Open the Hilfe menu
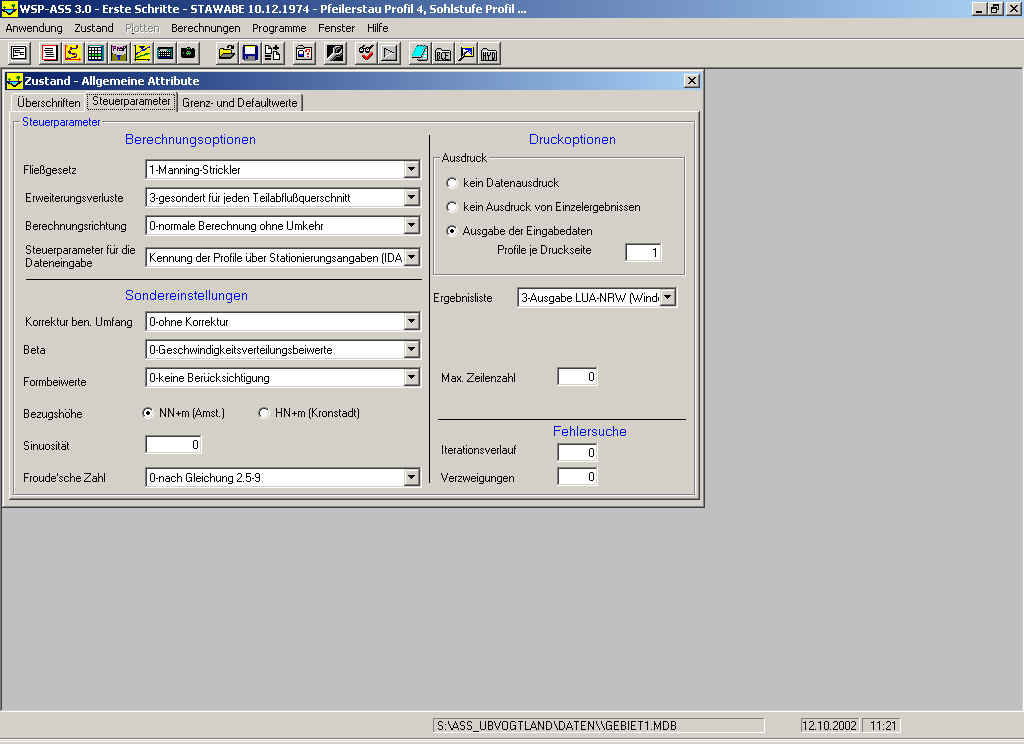This screenshot has width=1024, height=744. click(377, 28)
